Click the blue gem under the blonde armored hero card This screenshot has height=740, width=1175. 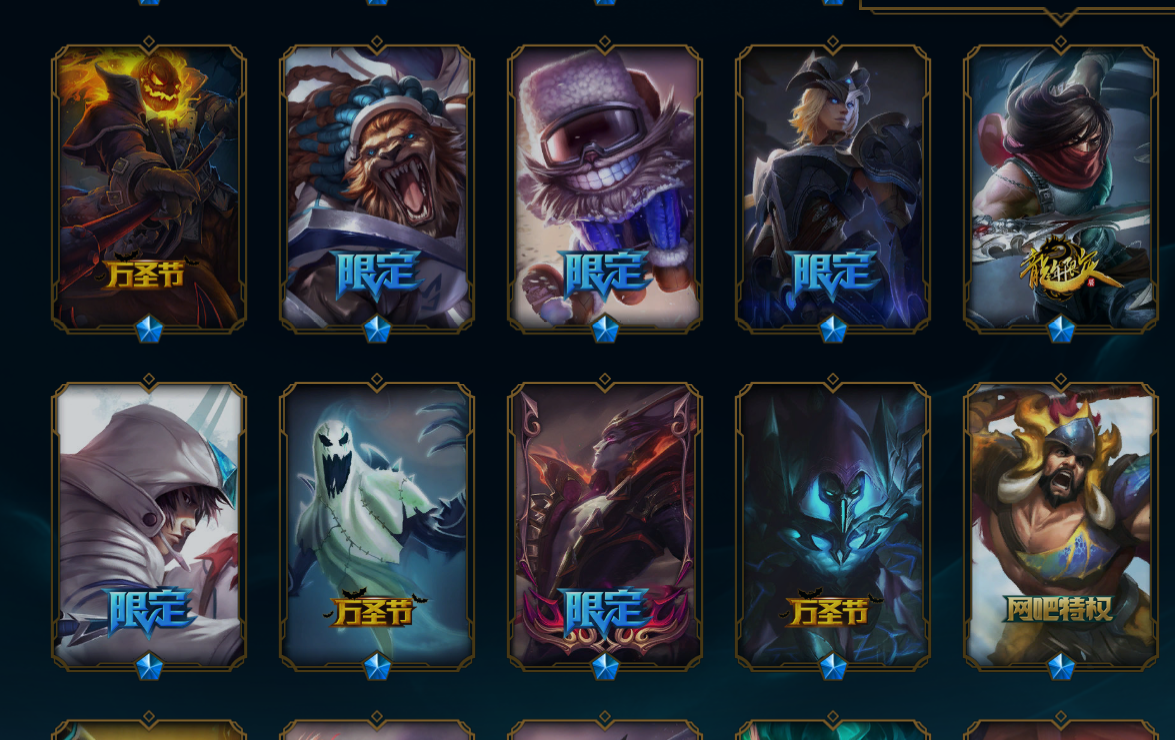[833, 329]
